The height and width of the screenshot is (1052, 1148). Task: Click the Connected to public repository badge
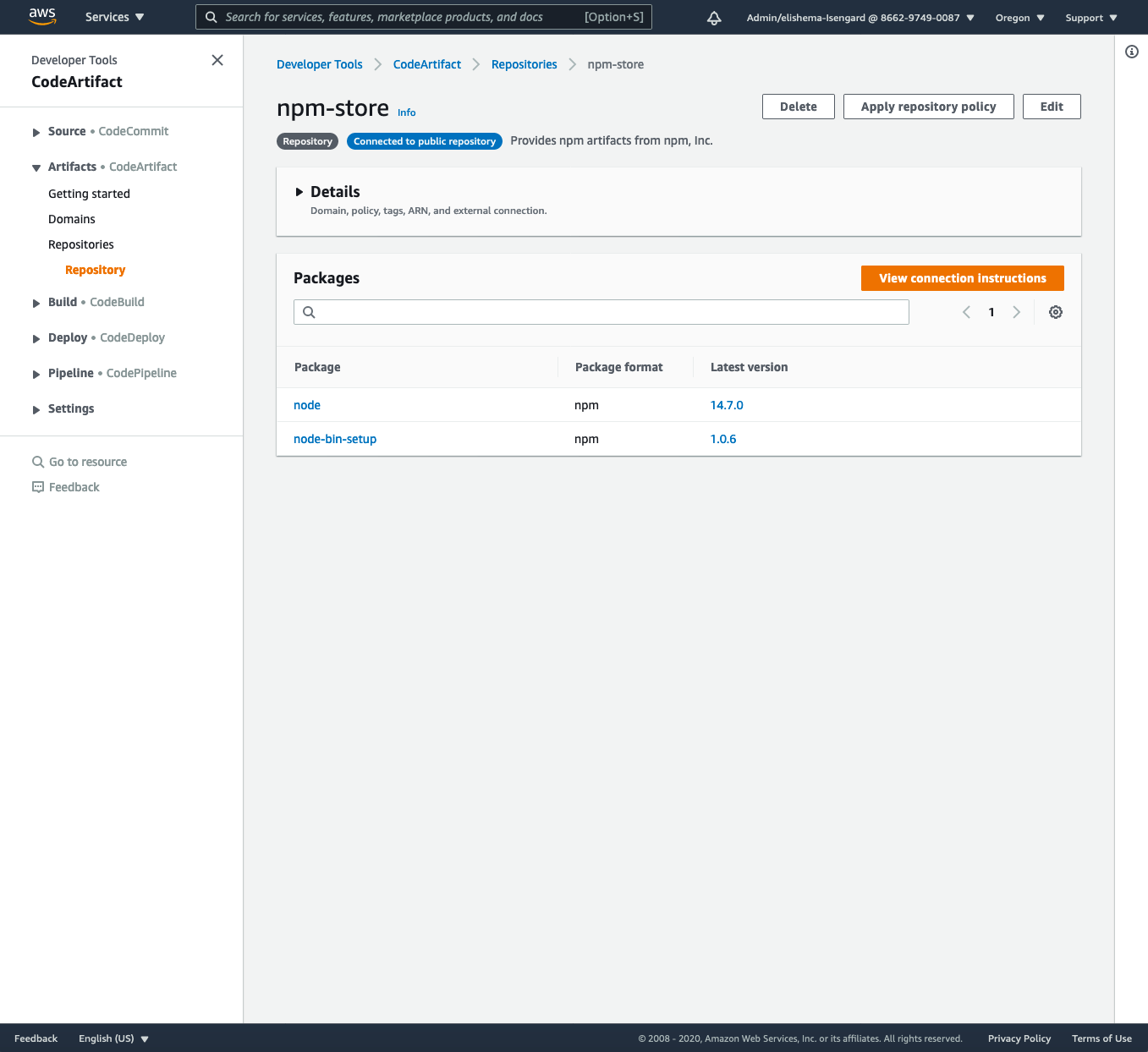coord(425,141)
